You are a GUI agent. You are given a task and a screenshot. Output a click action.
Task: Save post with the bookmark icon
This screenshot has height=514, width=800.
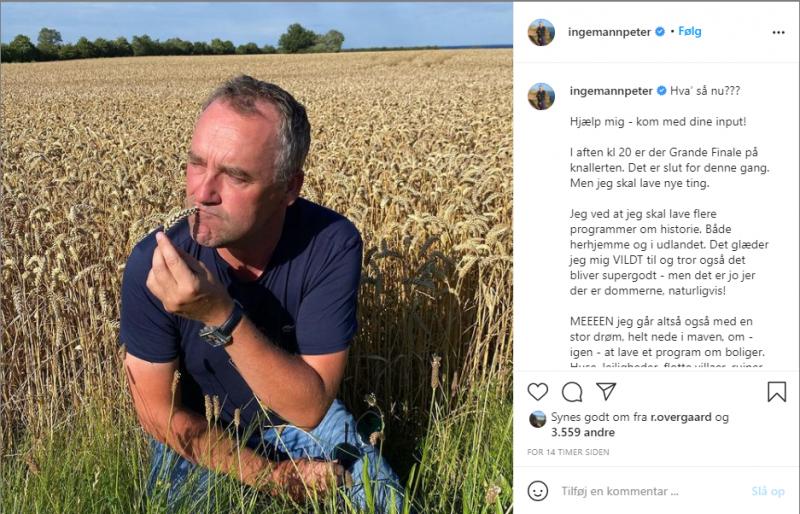pyautogui.click(x=777, y=392)
